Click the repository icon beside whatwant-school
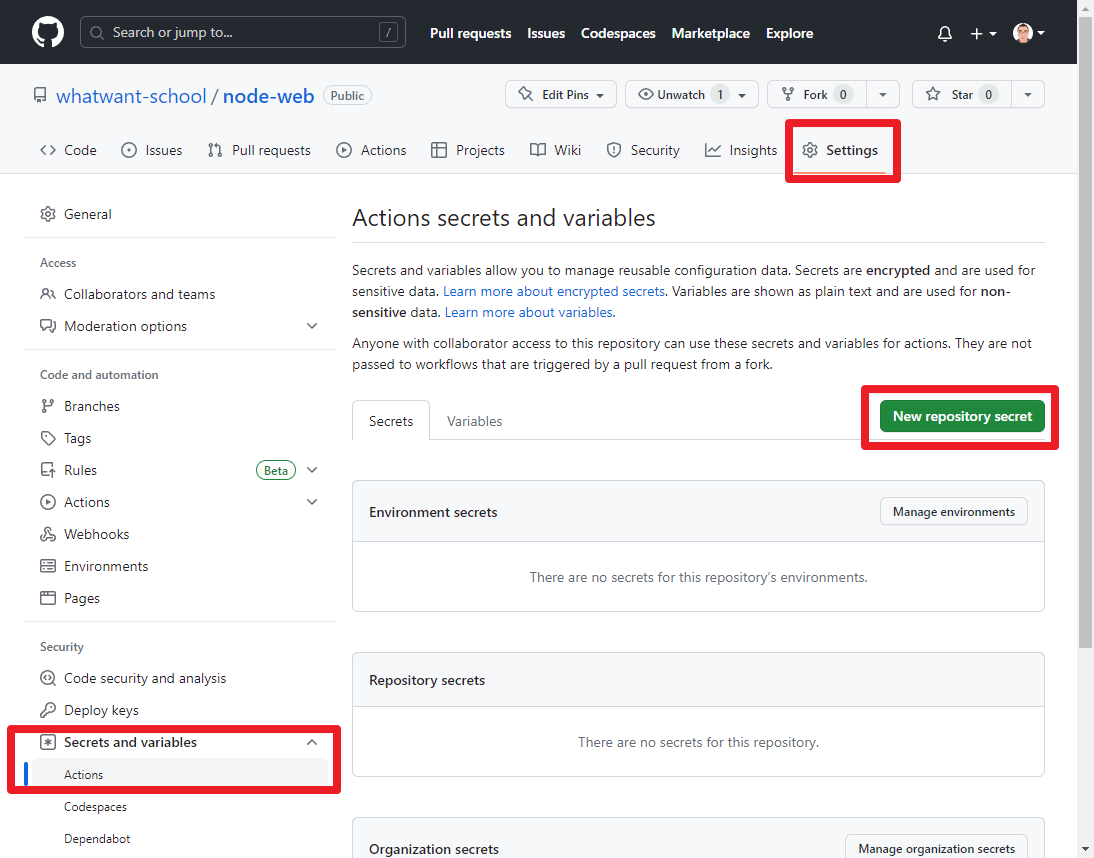Viewport: 1094px width, 858px height. click(40, 96)
